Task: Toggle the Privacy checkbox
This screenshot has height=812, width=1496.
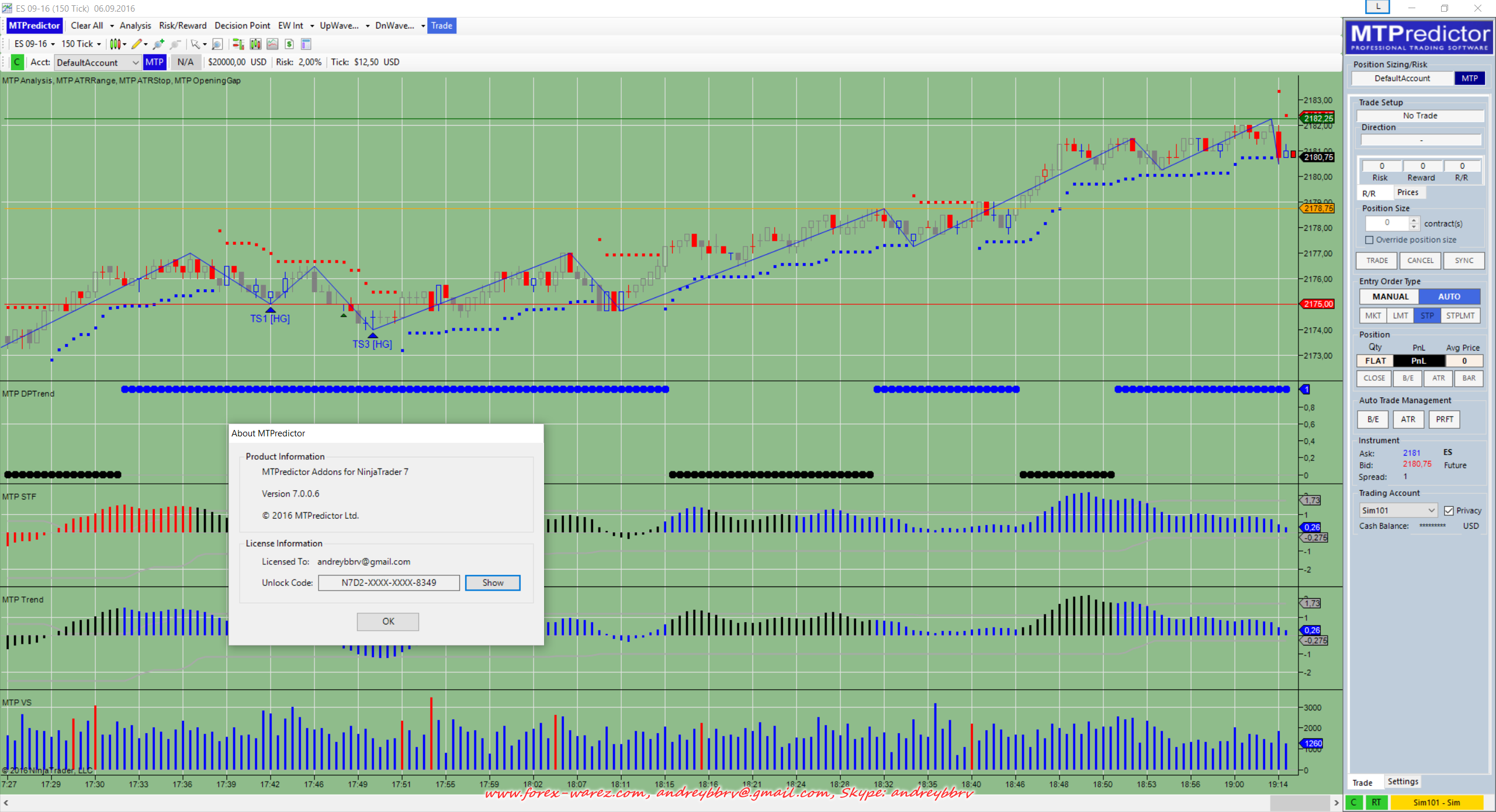Action: click(1449, 511)
